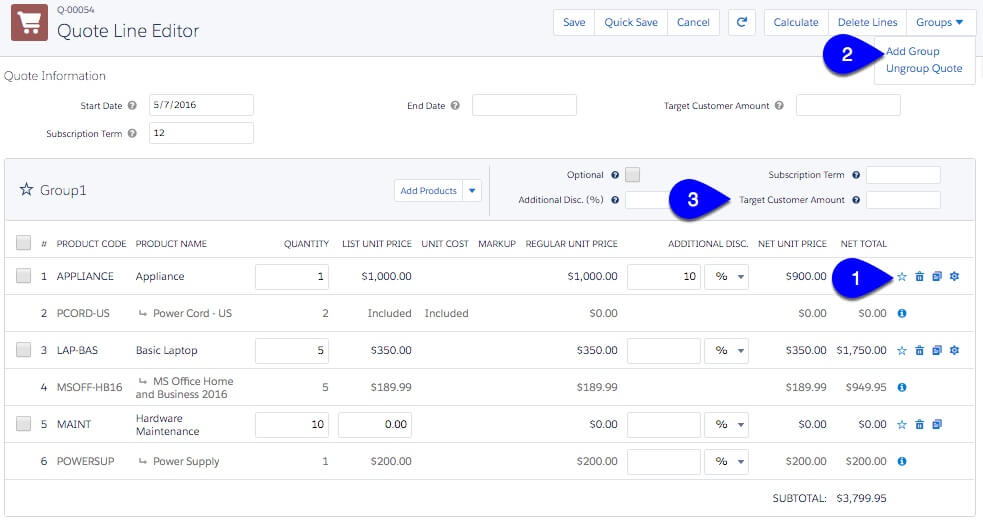
Task: Click the info icon on the Power Cord - US row
Action: 901,313
